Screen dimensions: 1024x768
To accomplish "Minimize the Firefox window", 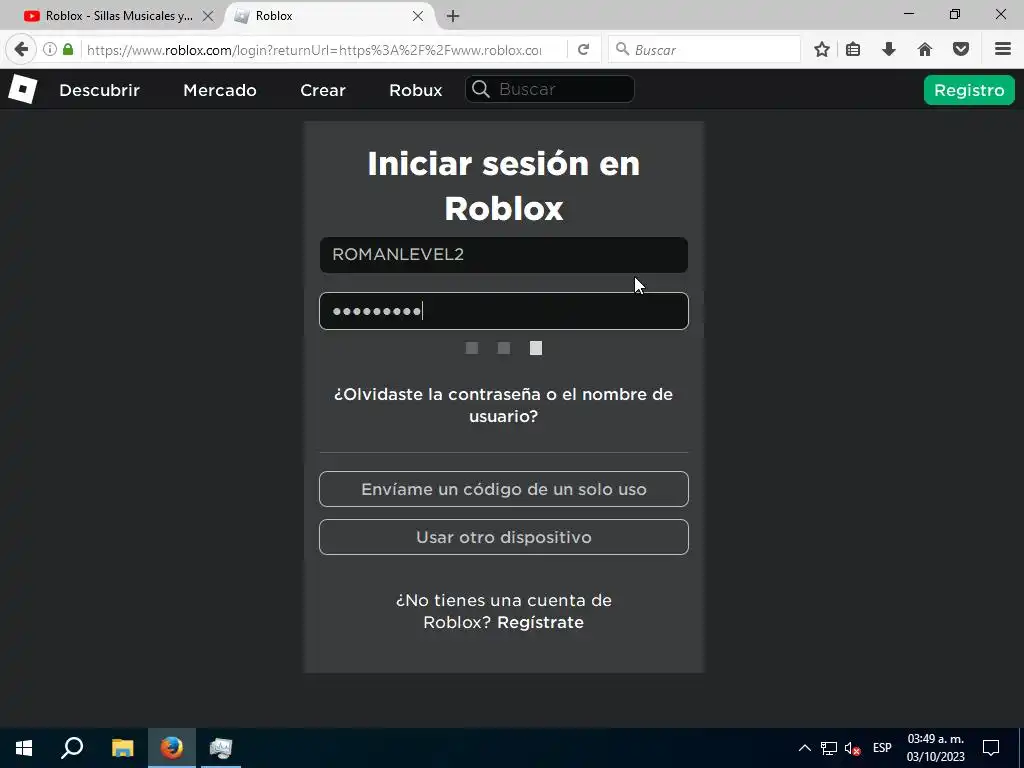I will point(909,14).
